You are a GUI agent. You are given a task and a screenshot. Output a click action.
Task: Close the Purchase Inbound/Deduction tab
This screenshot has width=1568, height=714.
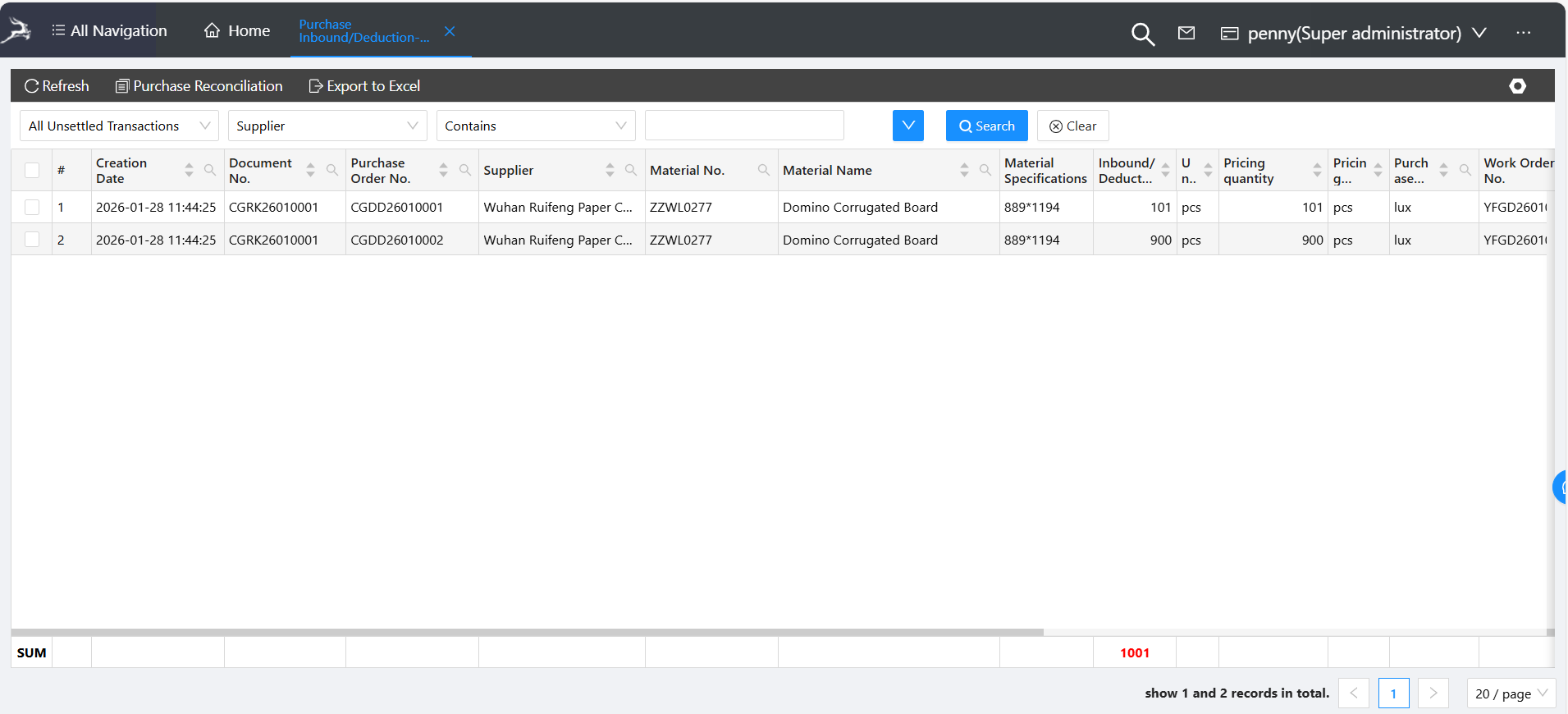coord(450,31)
